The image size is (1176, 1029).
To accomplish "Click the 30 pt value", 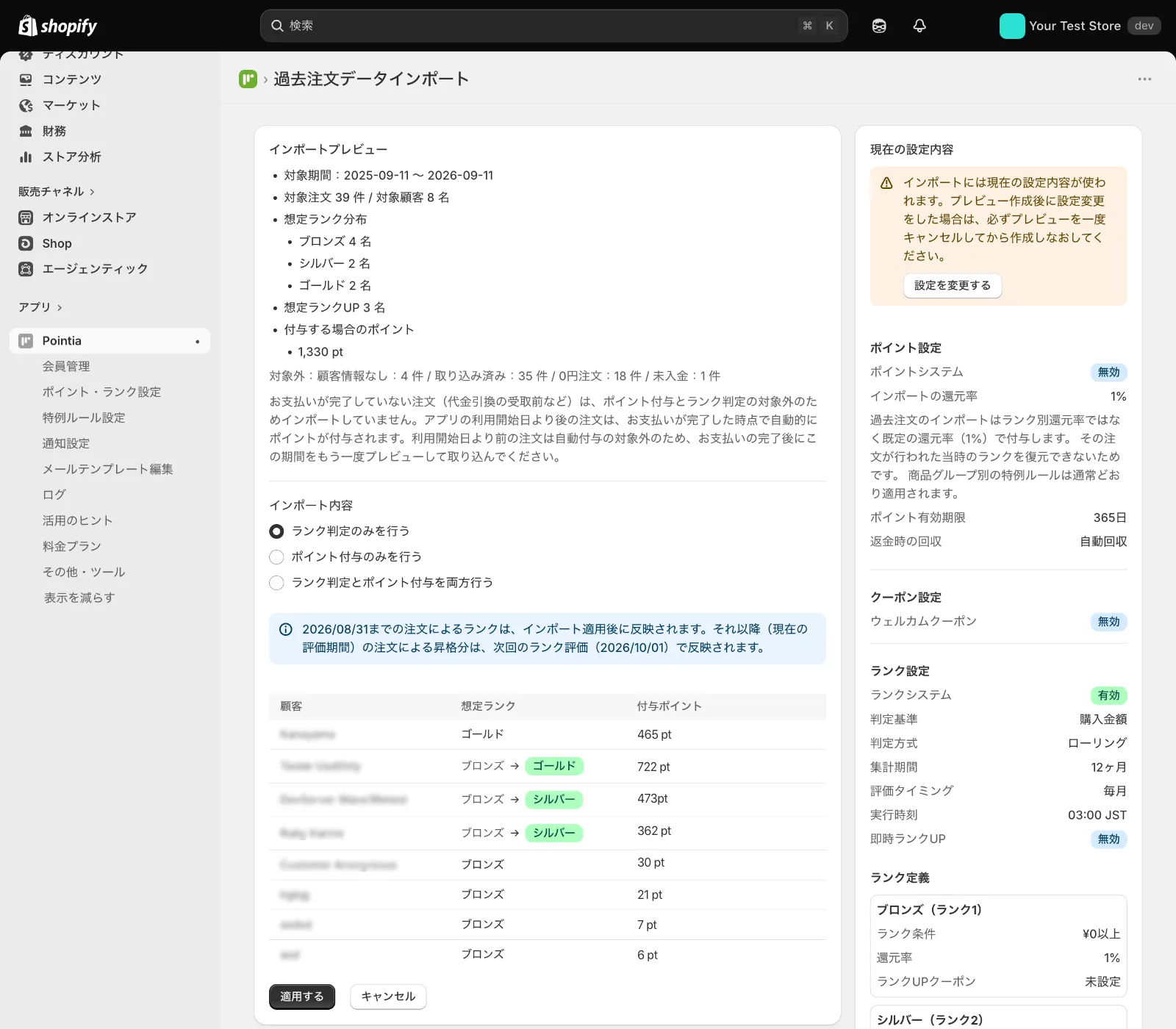I will click(650, 862).
